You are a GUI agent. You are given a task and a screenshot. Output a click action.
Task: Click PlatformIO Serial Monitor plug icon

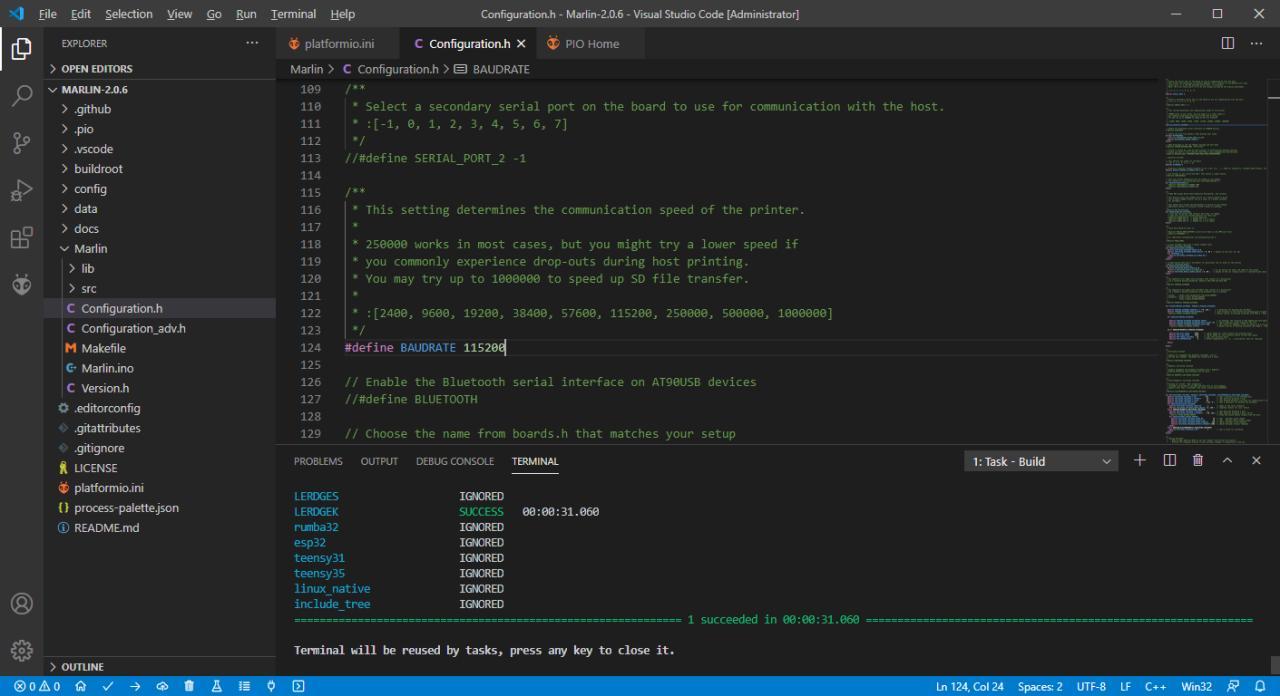[271, 687]
